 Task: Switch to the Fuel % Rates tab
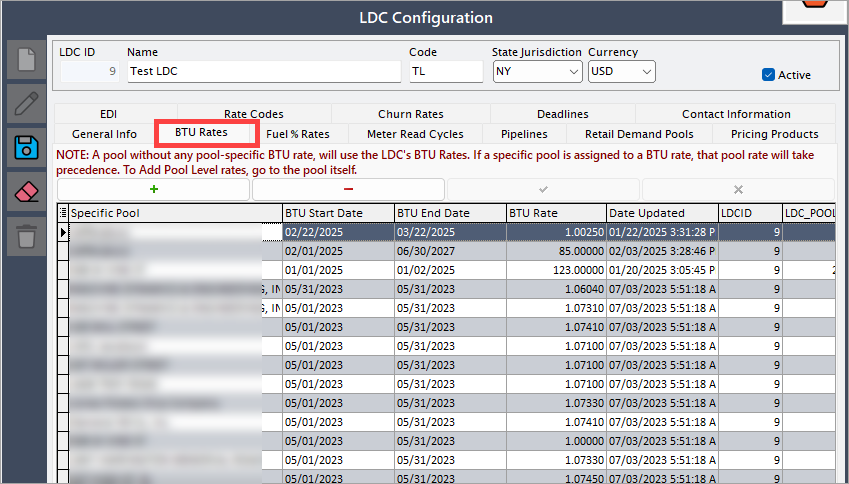click(297, 134)
